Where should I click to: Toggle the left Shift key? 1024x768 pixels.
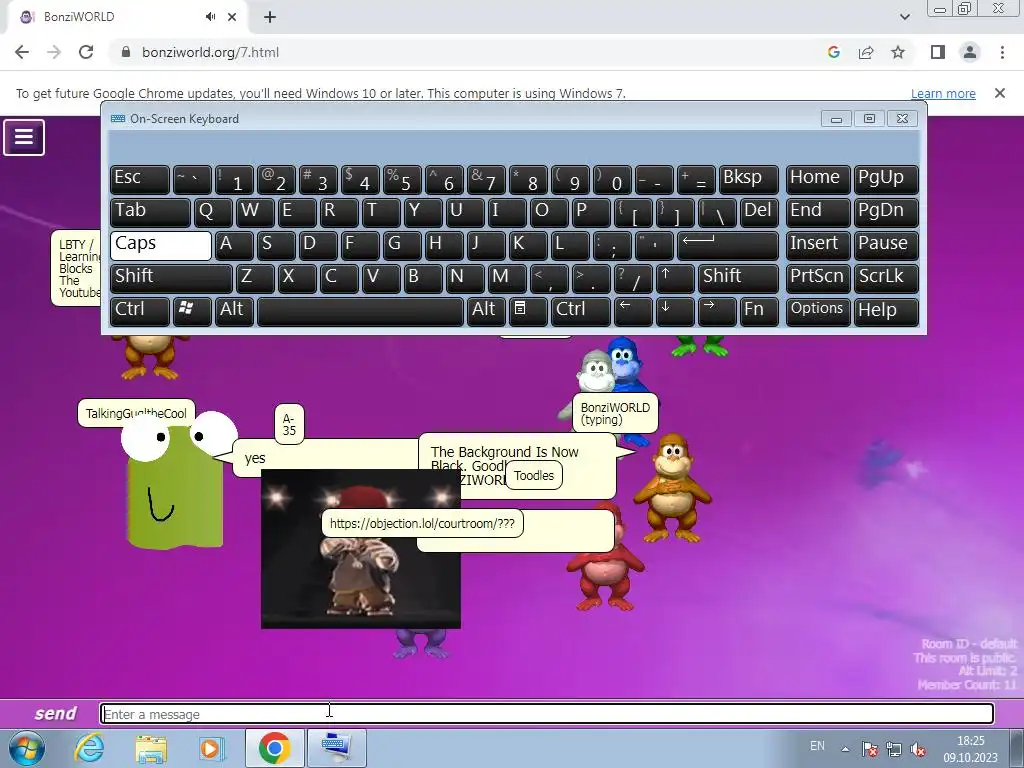(x=171, y=278)
